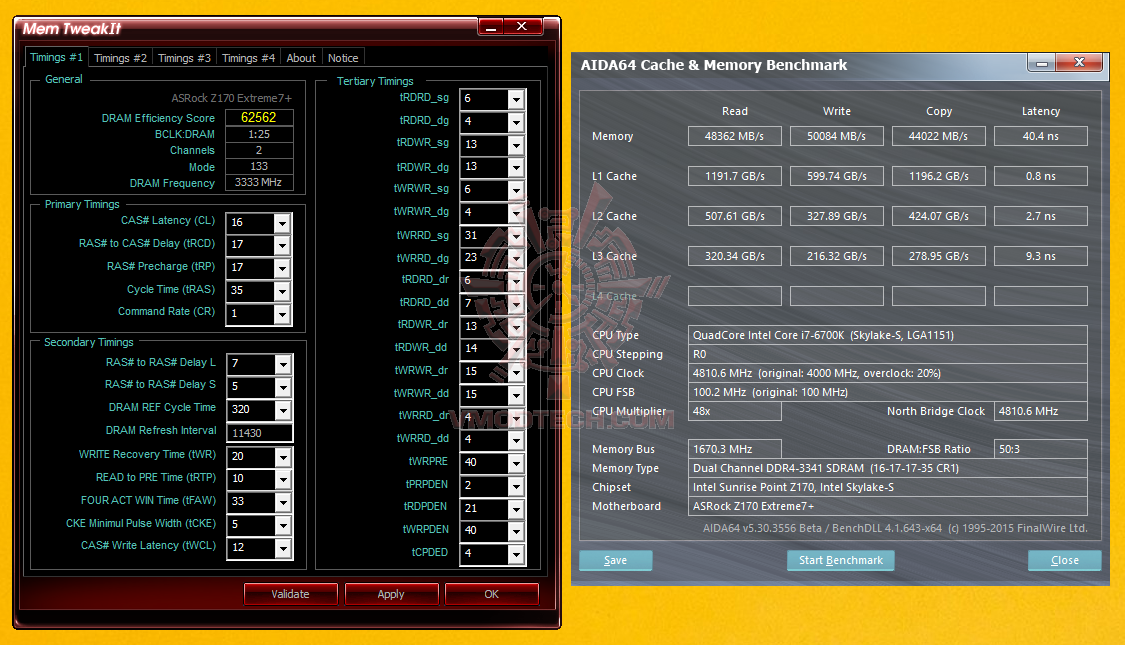Image resolution: width=1125 pixels, height=645 pixels.
Task: Open the About tab in Mem TweakIt
Action: click(301, 58)
